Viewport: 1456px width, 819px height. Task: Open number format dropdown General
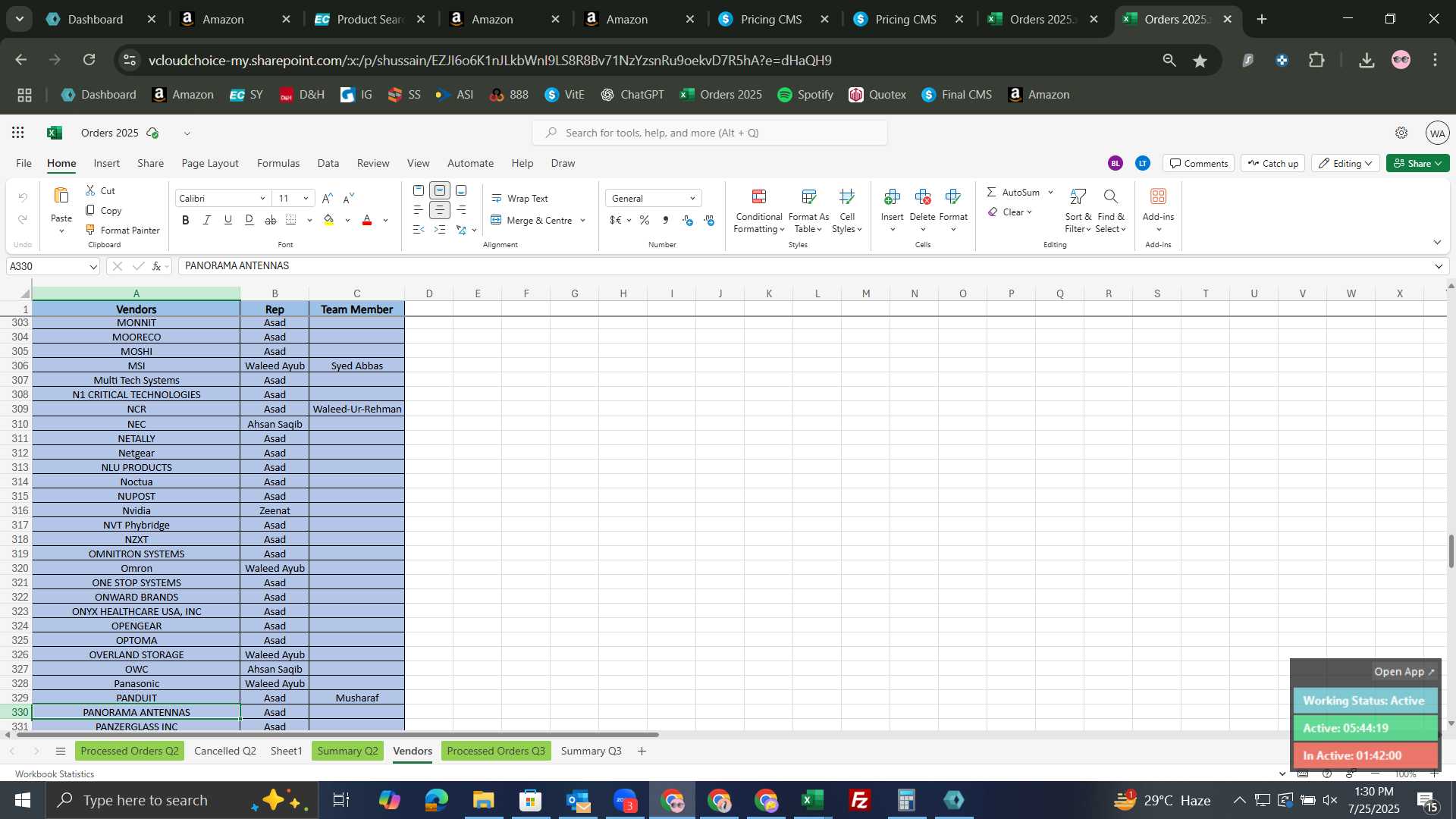point(692,199)
